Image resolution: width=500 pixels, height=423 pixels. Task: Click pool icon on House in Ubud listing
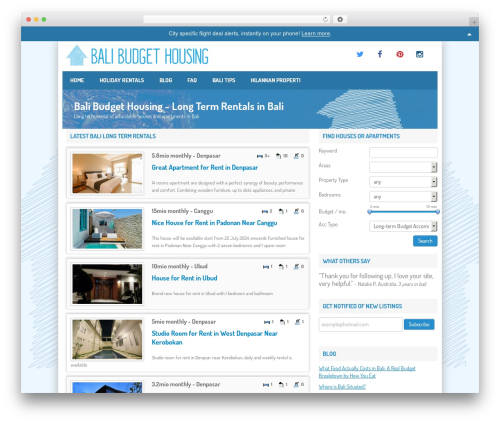pyautogui.click(x=296, y=267)
